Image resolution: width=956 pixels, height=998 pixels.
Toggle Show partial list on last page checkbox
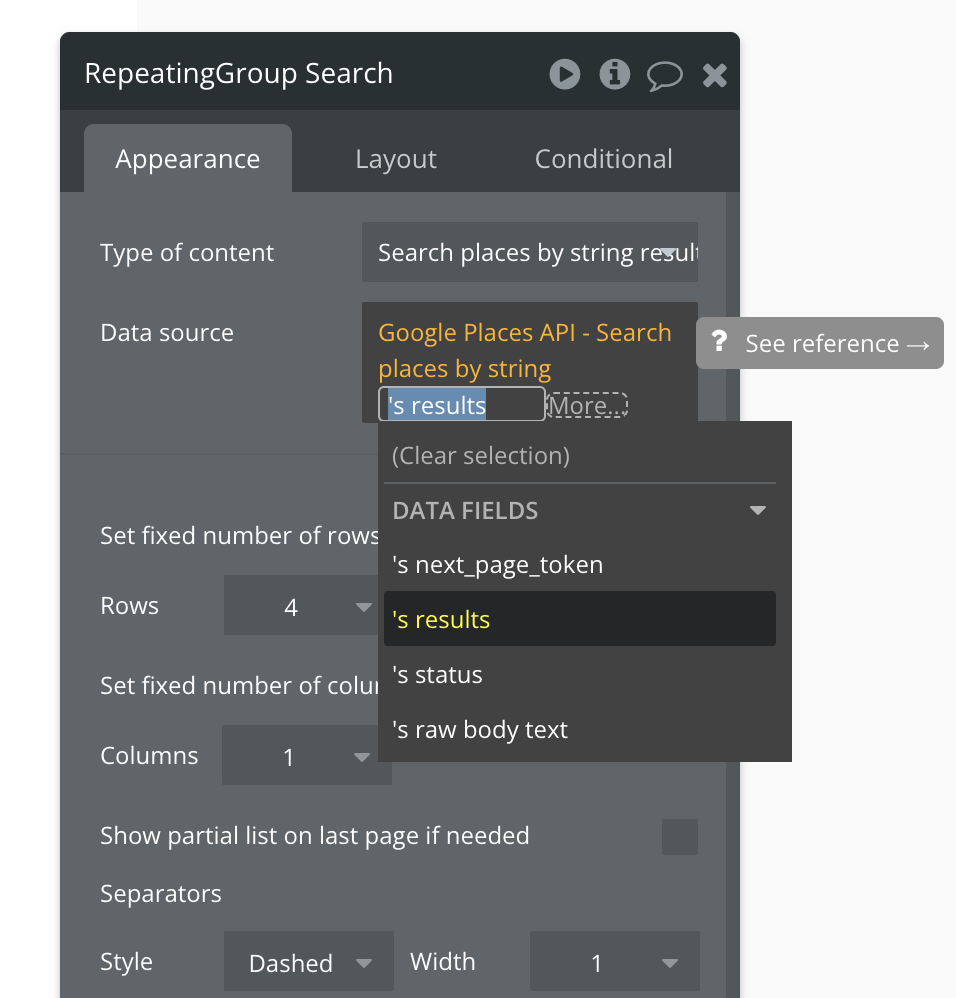tap(680, 836)
